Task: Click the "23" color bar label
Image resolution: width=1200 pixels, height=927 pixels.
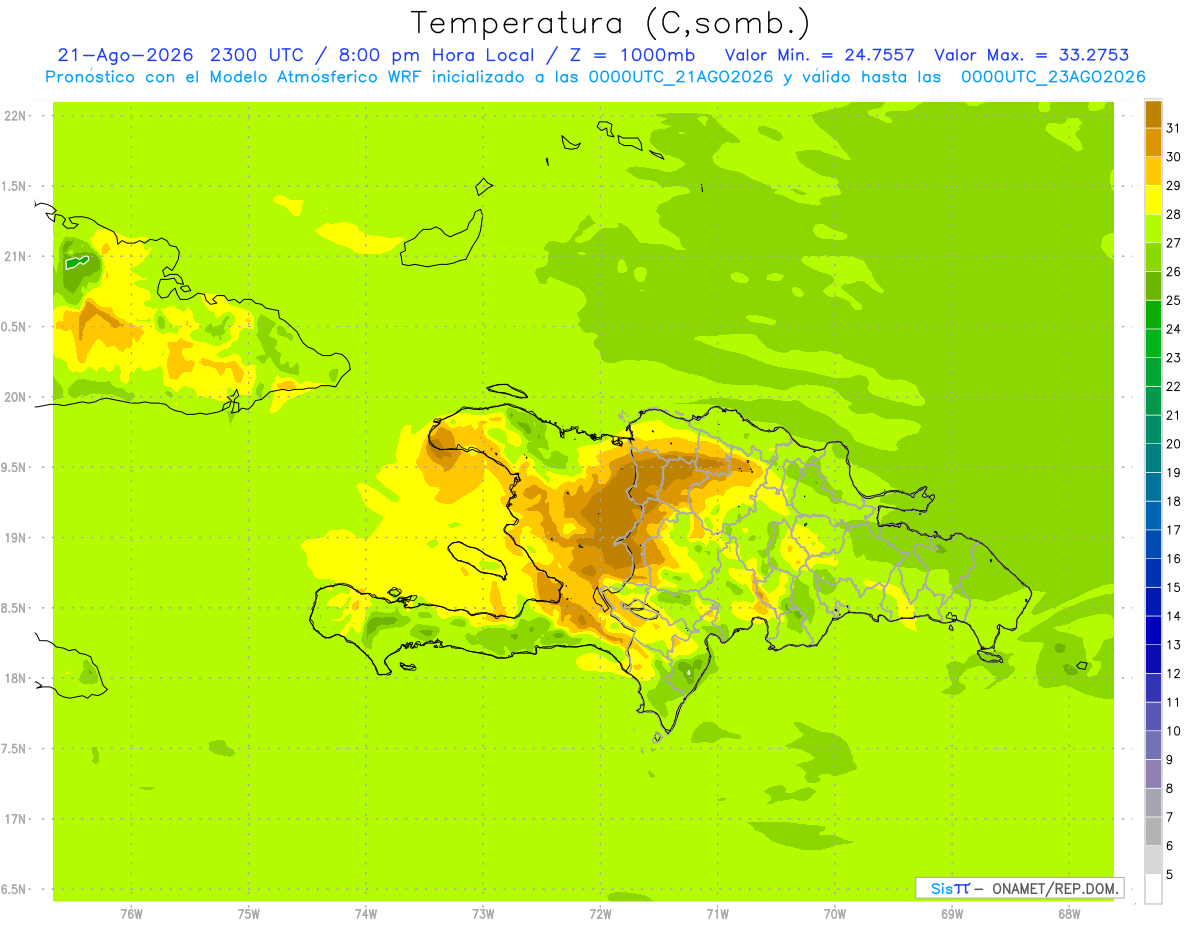Action: coord(1173,358)
